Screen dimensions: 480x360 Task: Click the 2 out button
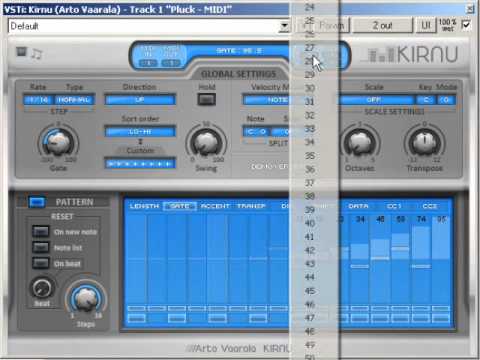382,25
